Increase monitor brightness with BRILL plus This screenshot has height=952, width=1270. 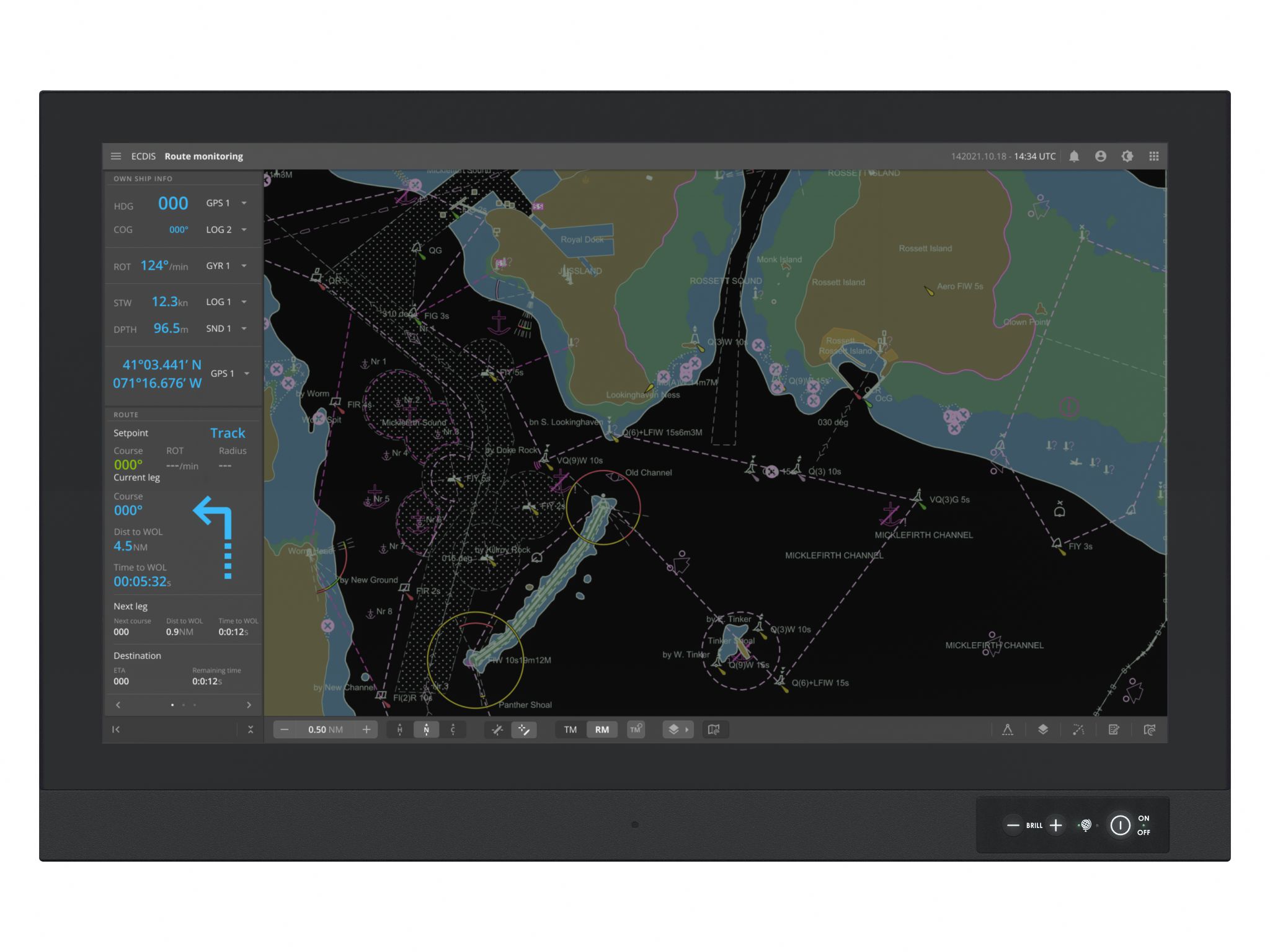(x=1055, y=825)
